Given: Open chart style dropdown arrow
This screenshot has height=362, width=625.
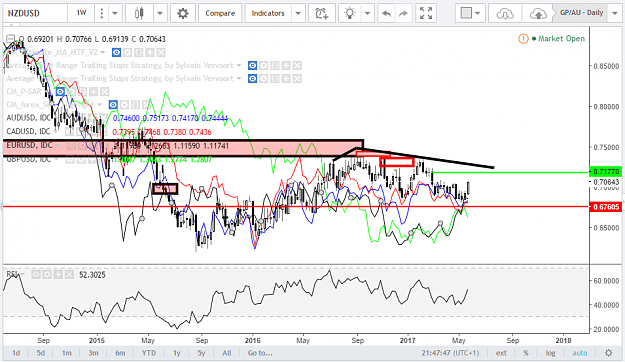Looking at the screenshot, I should (160, 13).
